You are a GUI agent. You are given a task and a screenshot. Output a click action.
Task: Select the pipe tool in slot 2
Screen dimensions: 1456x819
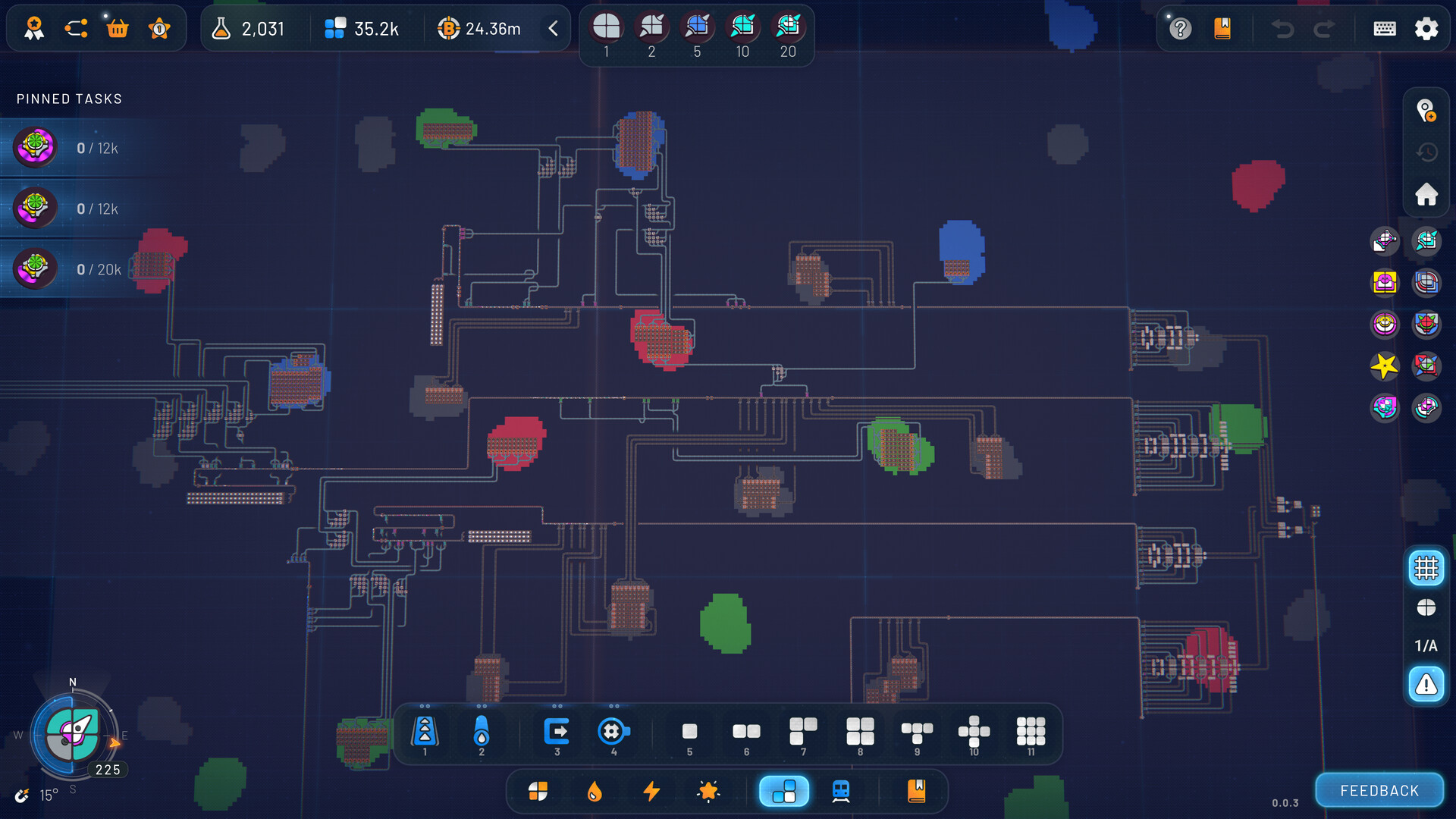tap(482, 733)
